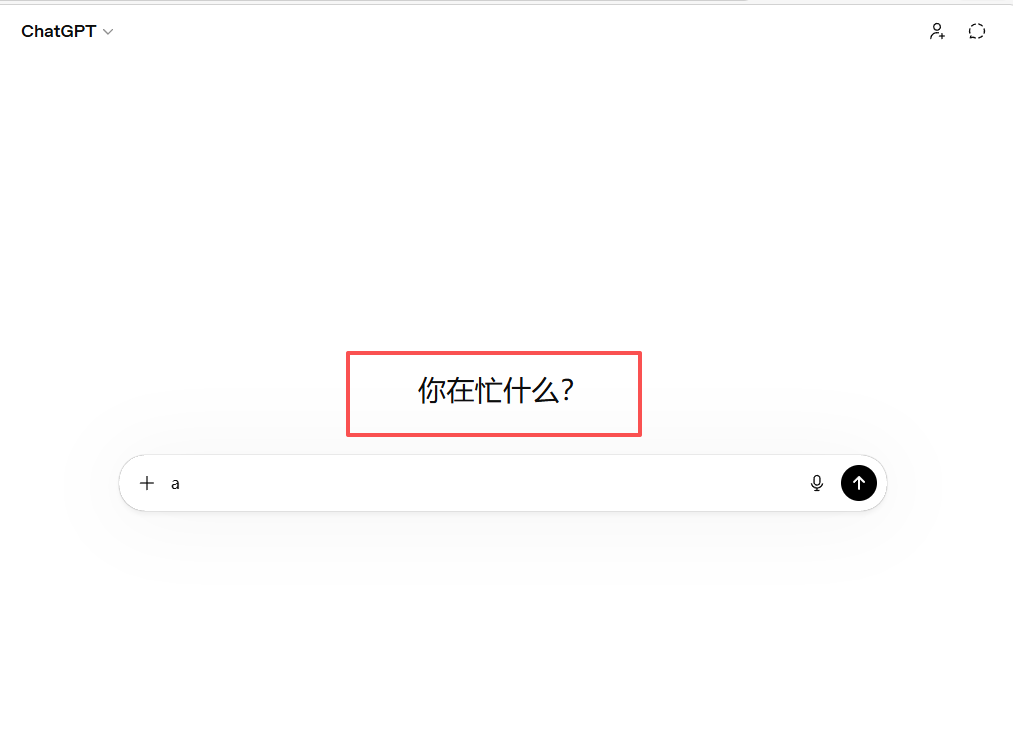The image size is (1013, 742).
Task: Select the ChatGPT title in header
Action: click(58, 31)
